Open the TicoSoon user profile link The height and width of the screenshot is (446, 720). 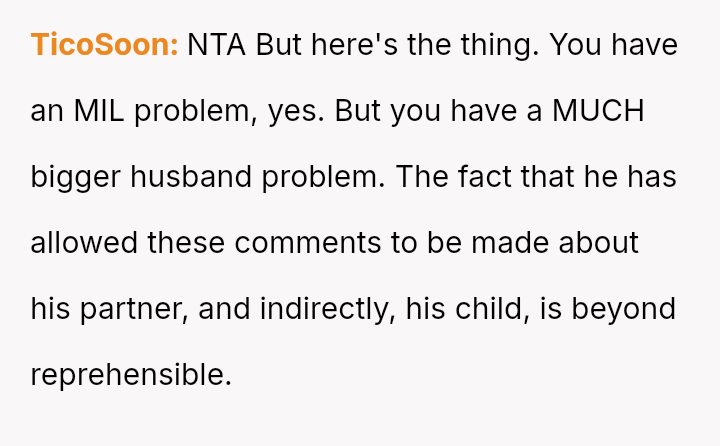pyautogui.click(x=104, y=45)
